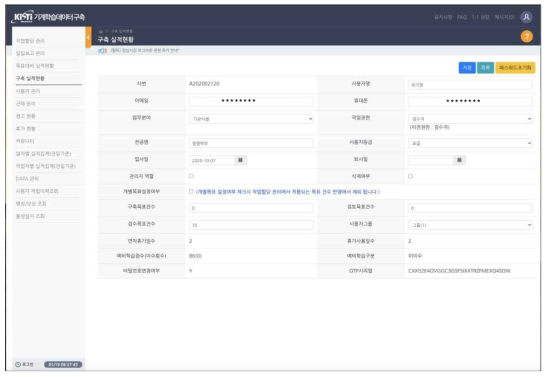
Task: Click the teal 목록 button
Action: (x=485, y=68)
